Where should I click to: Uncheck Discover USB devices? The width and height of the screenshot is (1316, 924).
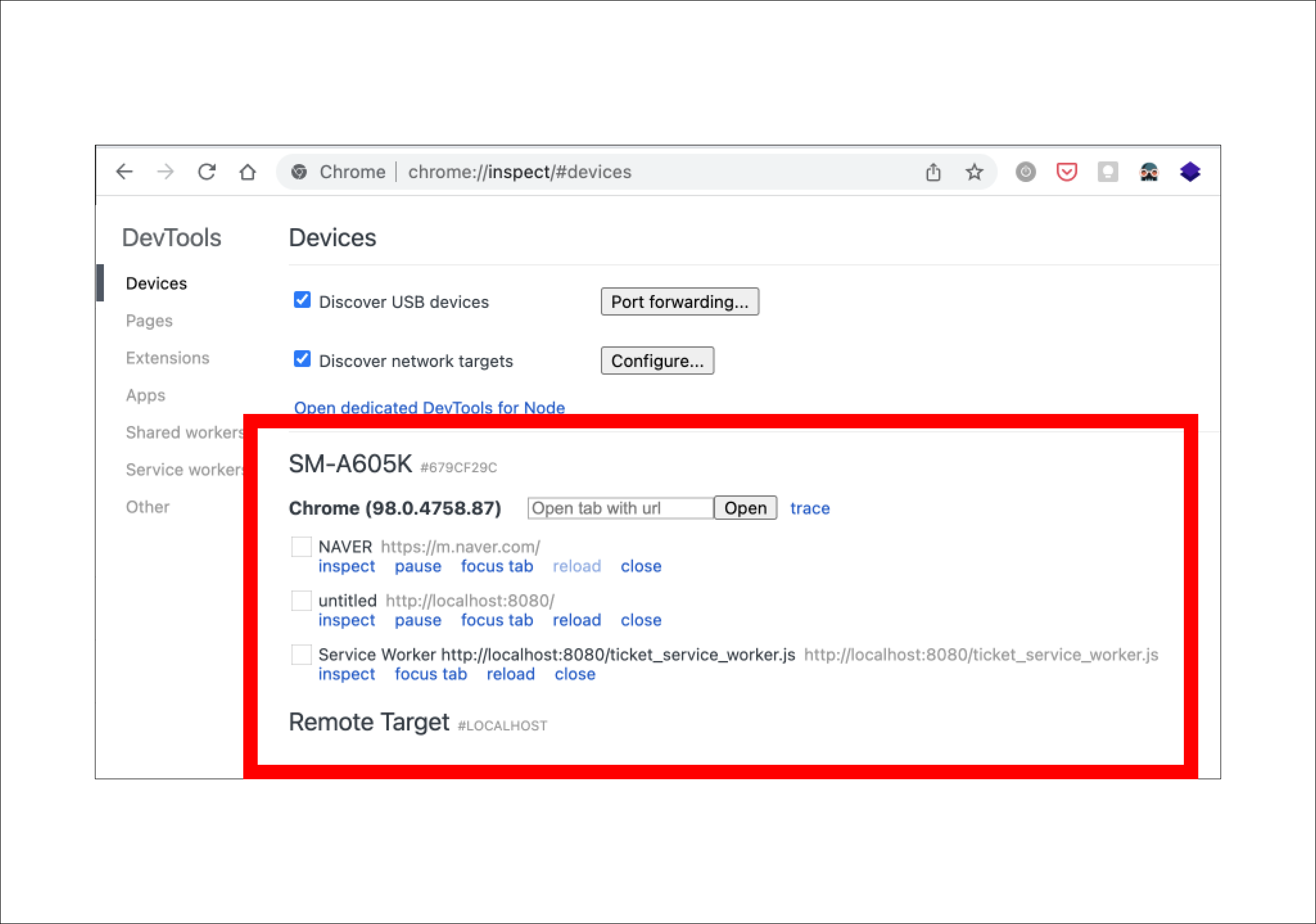pyautogui.click(x=302, y=300)
